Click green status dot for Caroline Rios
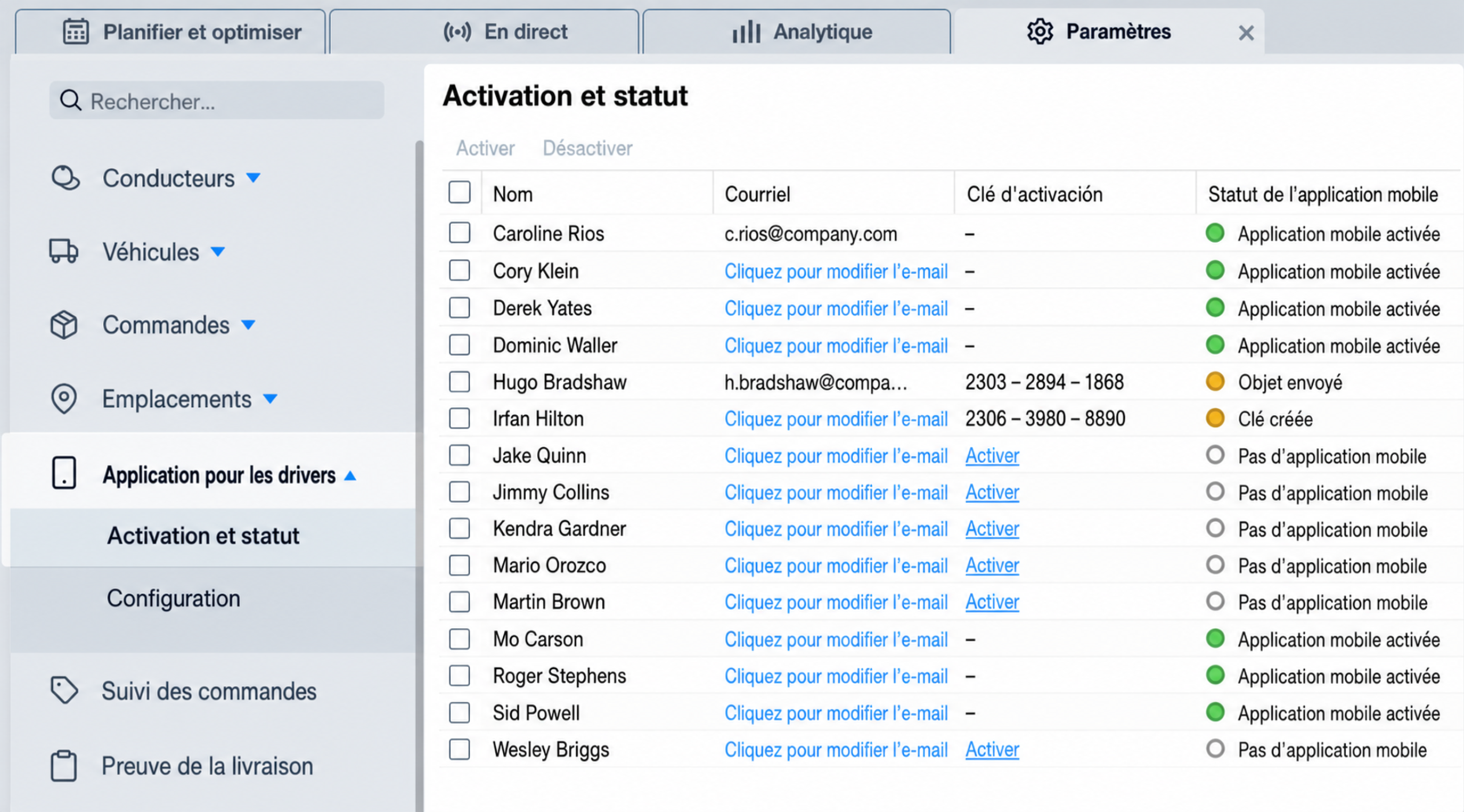This screenshot has height=812, width=1464. pos(1215,233)
